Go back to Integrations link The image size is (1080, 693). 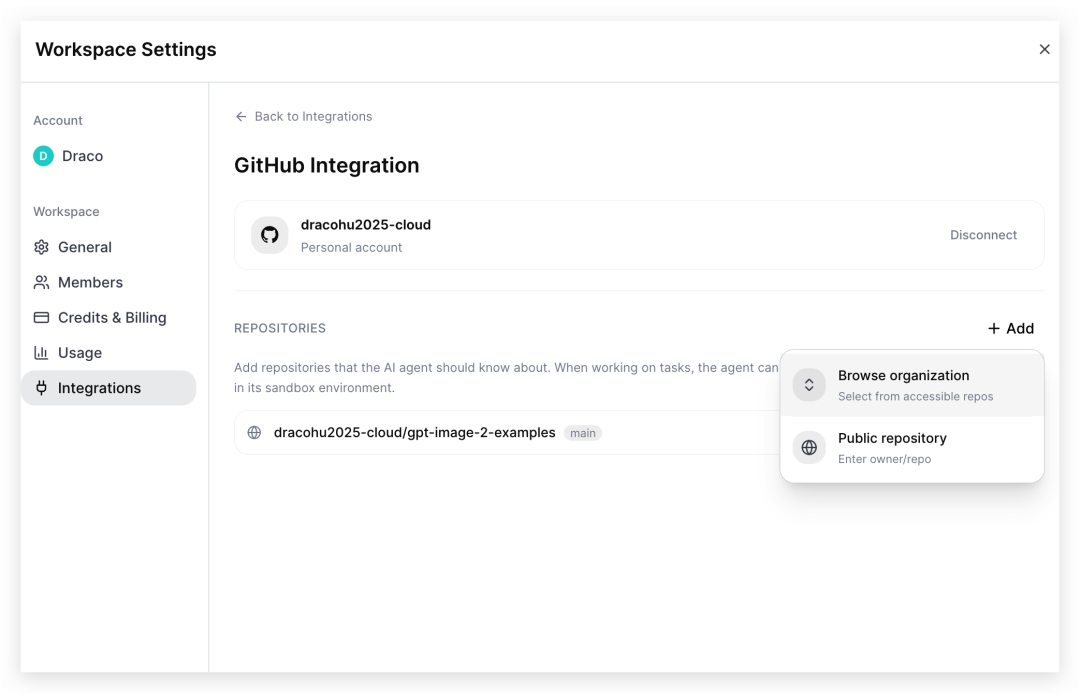click(303, 116)
